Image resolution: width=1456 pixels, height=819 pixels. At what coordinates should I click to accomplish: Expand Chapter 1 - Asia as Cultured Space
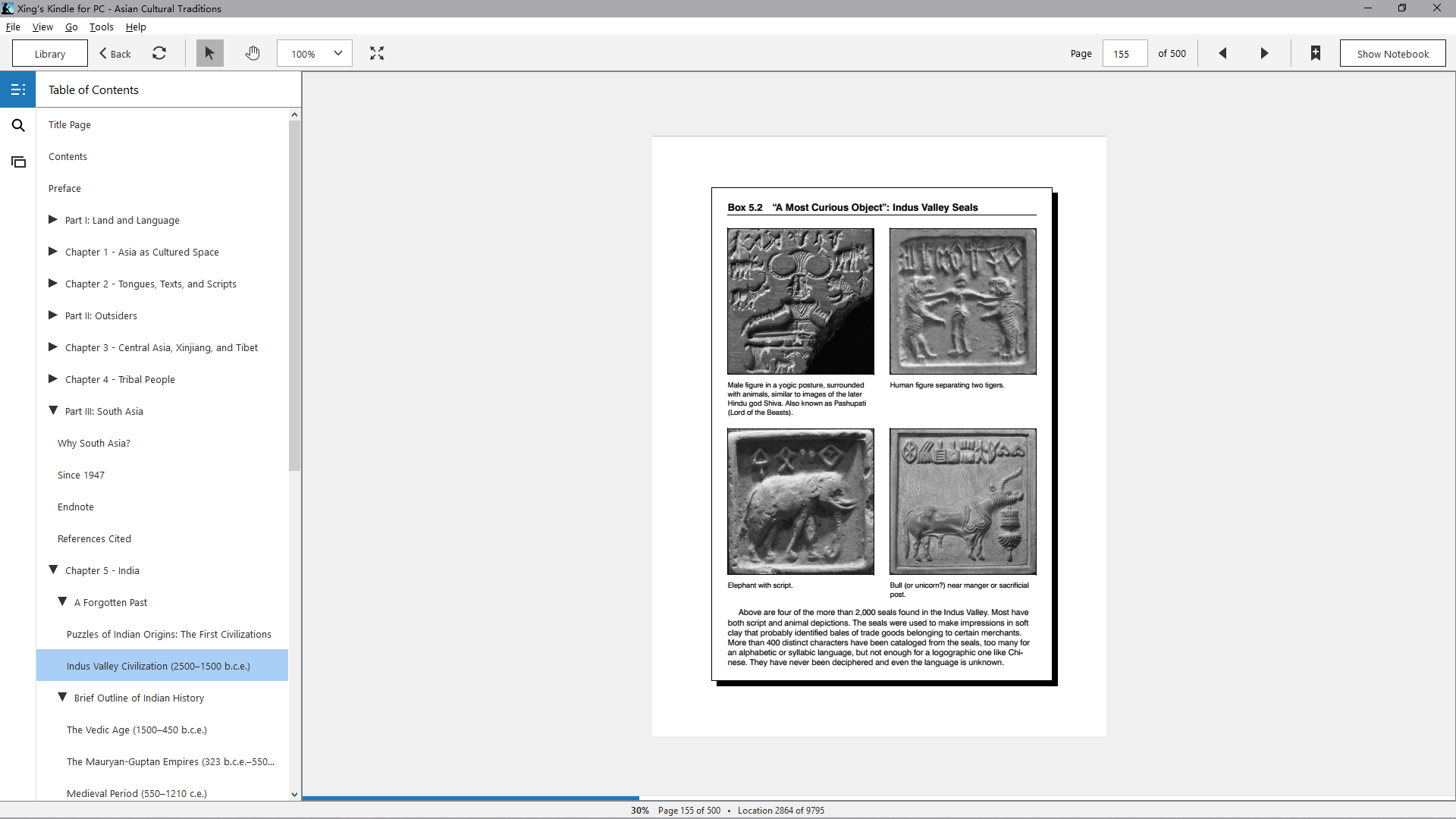pos(53,252)
